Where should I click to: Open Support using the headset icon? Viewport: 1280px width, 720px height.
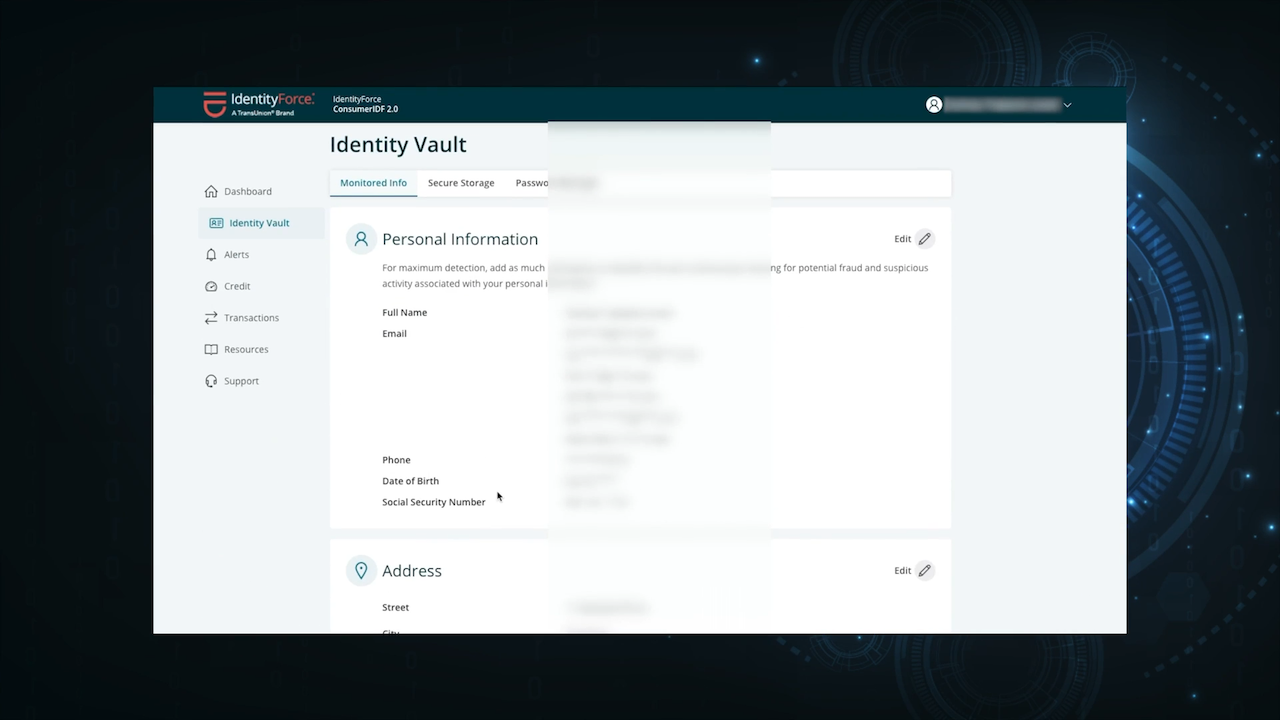click(x=211, y=381)
